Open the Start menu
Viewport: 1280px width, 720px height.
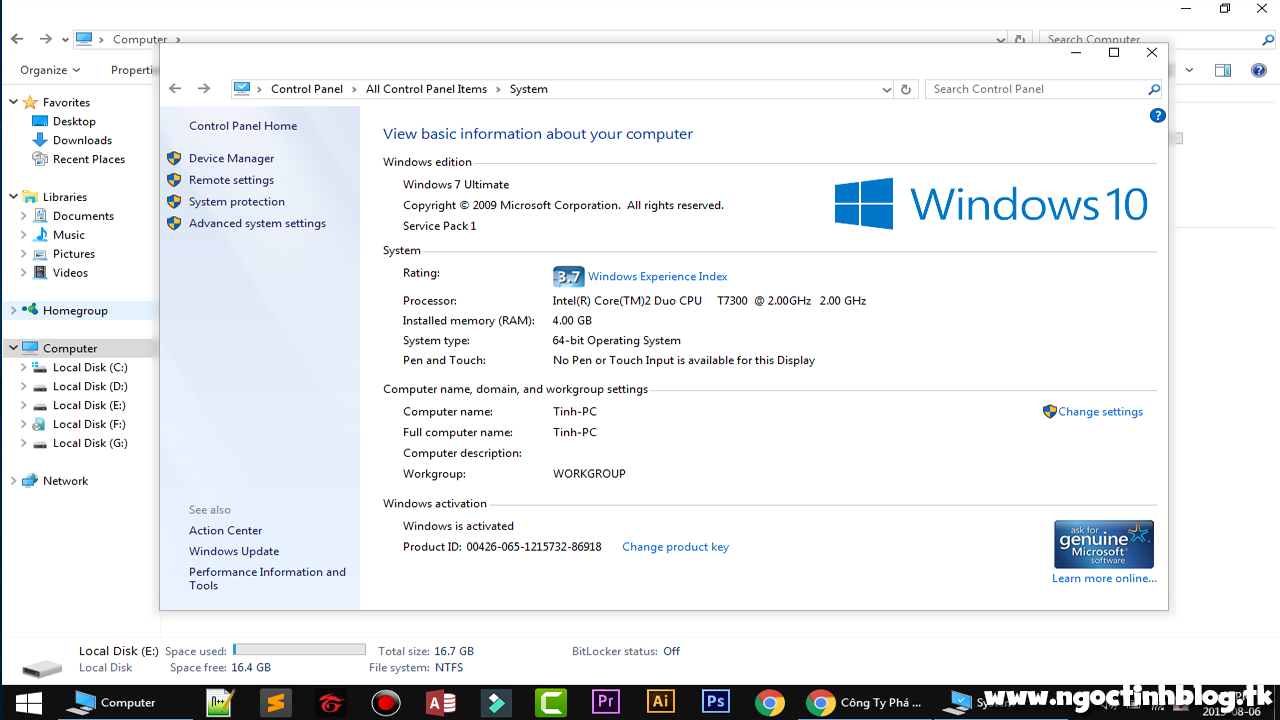[27, 703]
